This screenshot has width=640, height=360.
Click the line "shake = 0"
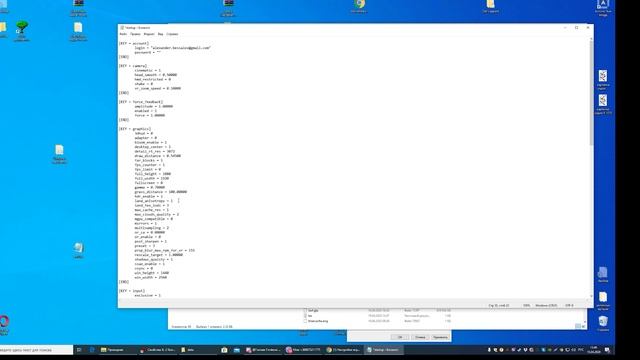(x=143, y=84)
